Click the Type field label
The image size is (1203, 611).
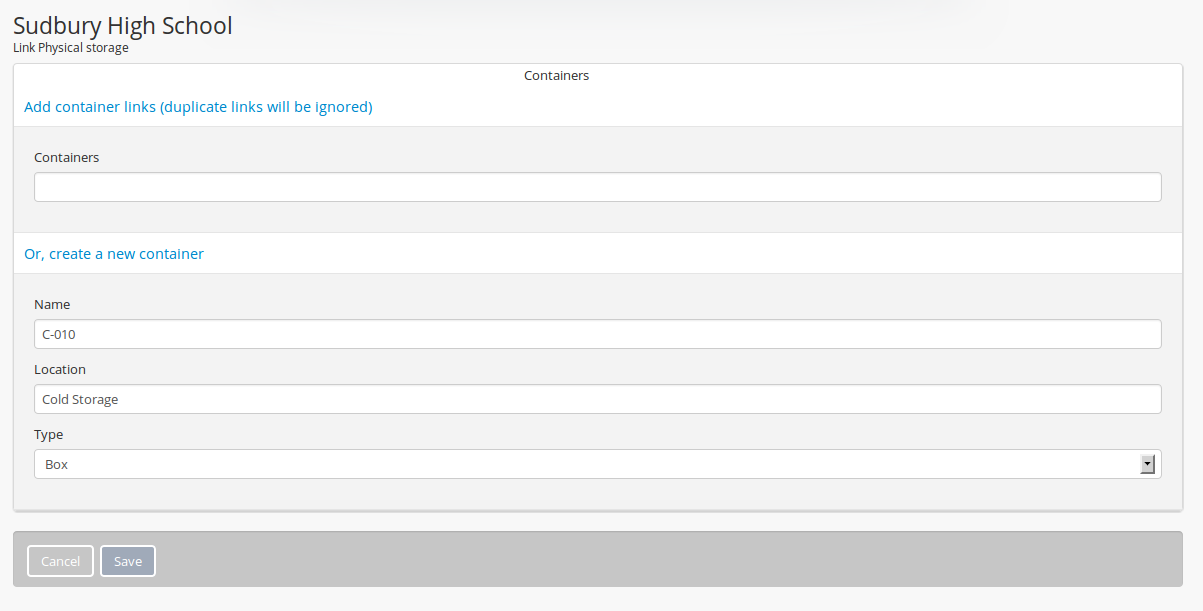click(49, 435)
